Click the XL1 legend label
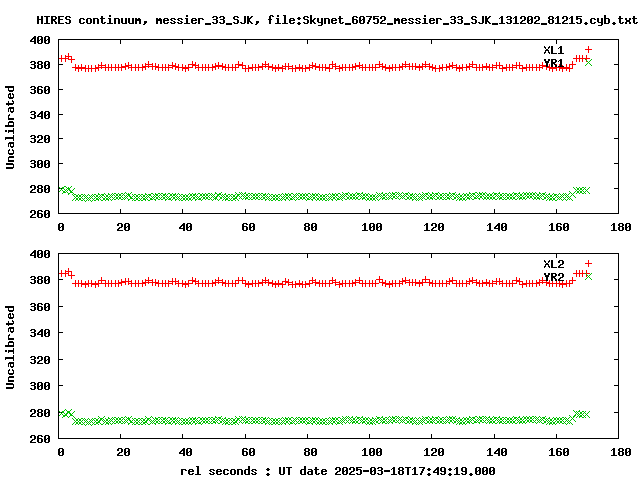The height and width of the screenshot is (480, 640). tap(553, 50)
